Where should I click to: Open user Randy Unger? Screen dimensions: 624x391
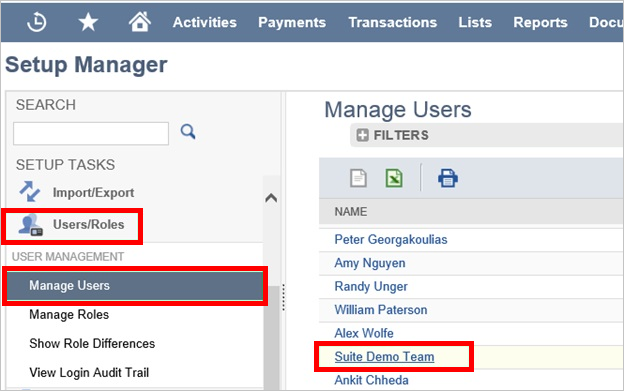click(x=371, y=286)
